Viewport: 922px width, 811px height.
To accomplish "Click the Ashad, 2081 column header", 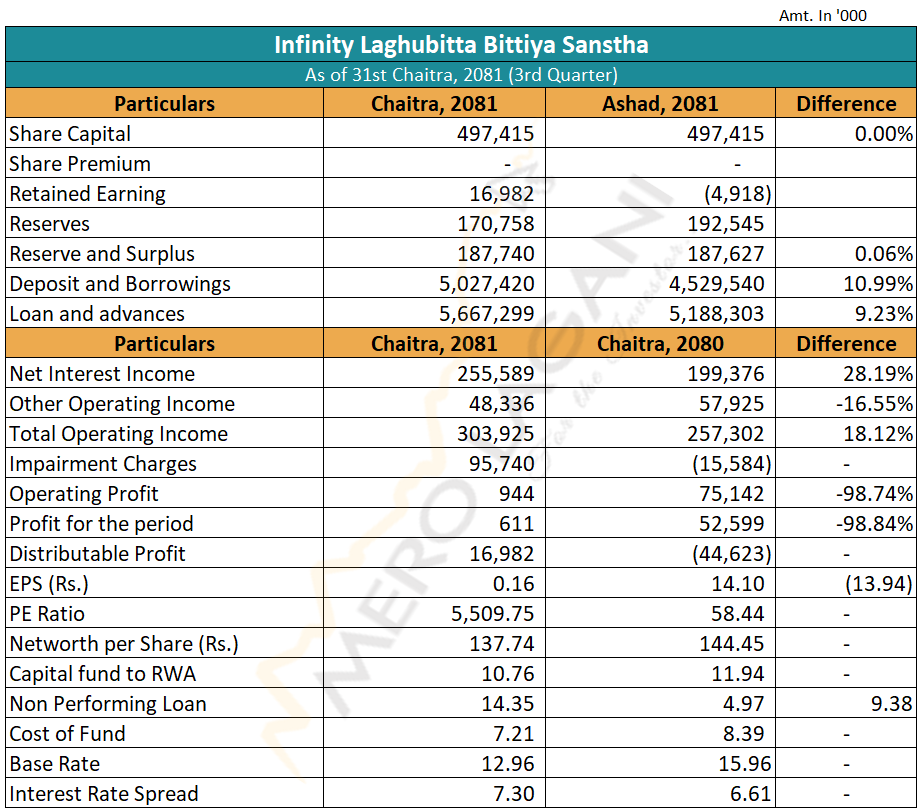I will click(x=660, y=104).
